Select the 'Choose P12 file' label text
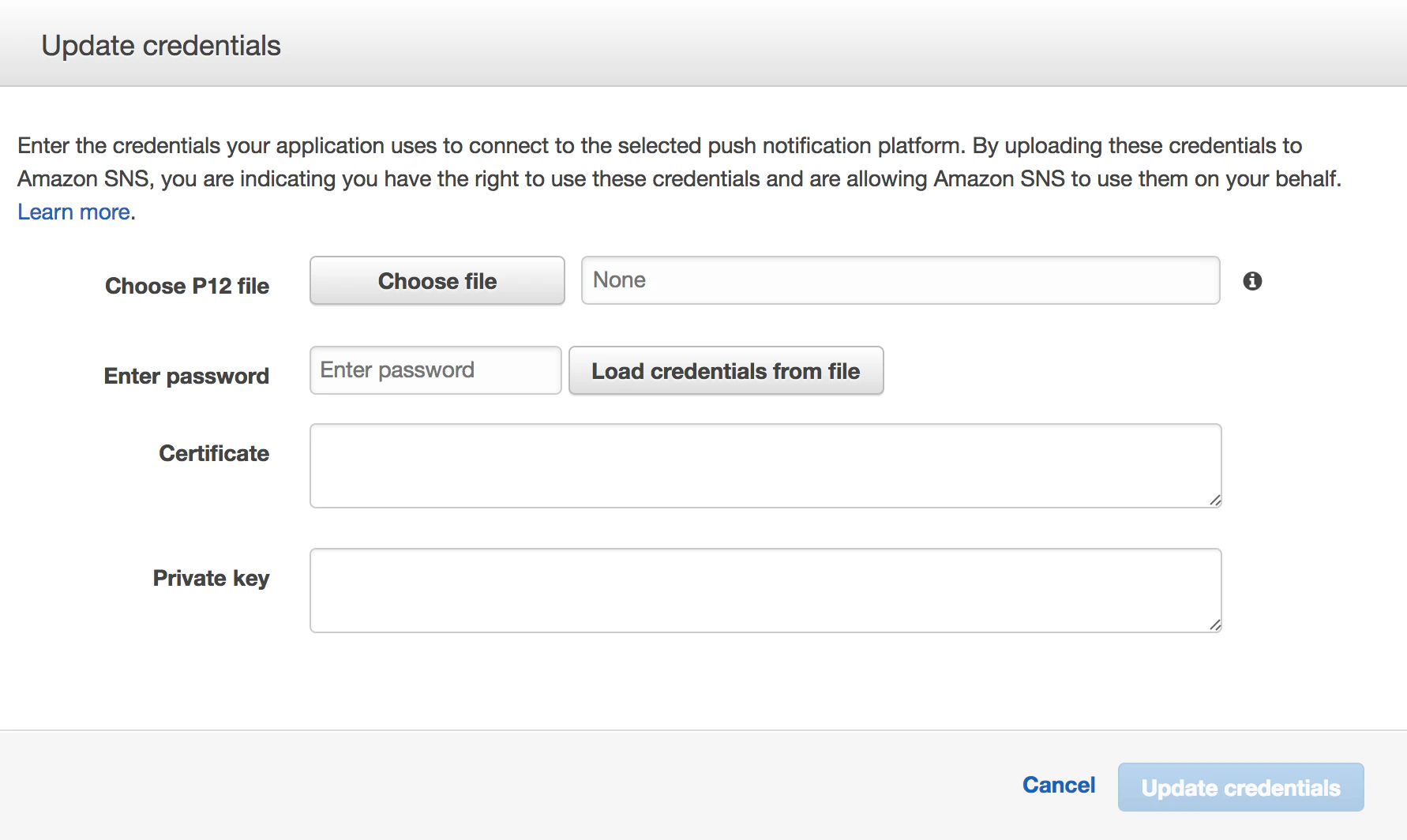Screen dimensions: 1407x840 [187, 286]
